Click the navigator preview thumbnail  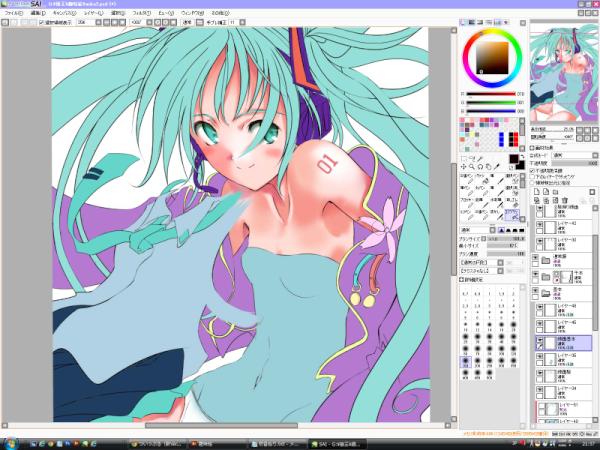coord(564,74)
